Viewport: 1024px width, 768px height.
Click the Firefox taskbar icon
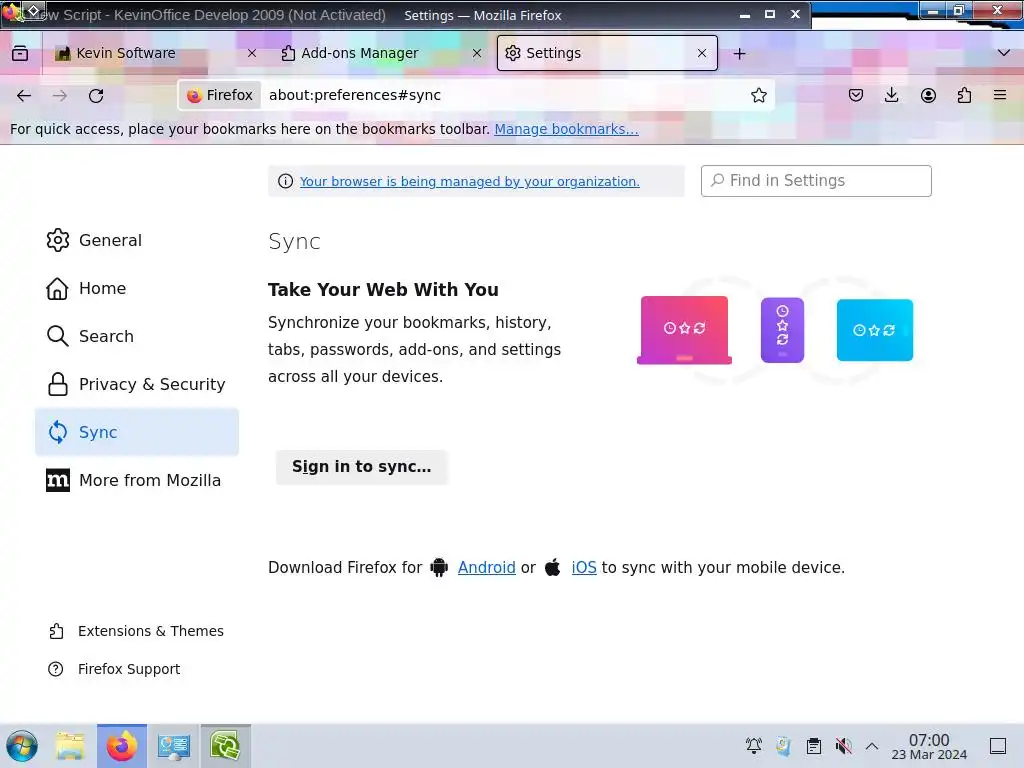122,746
